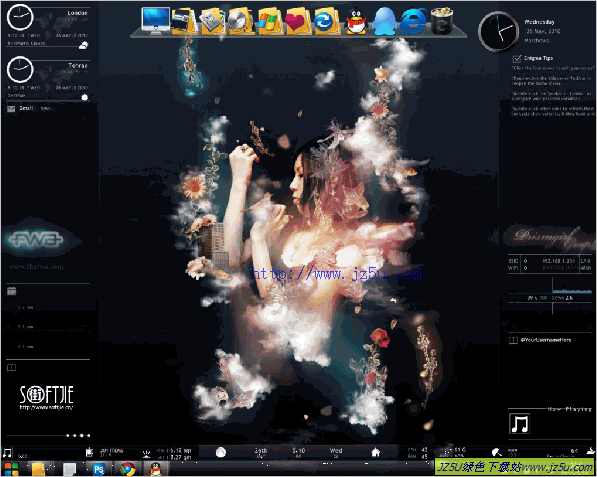Open the pink heart favorites folder
This screenshot has height=477, width=597.
[298, 21]
